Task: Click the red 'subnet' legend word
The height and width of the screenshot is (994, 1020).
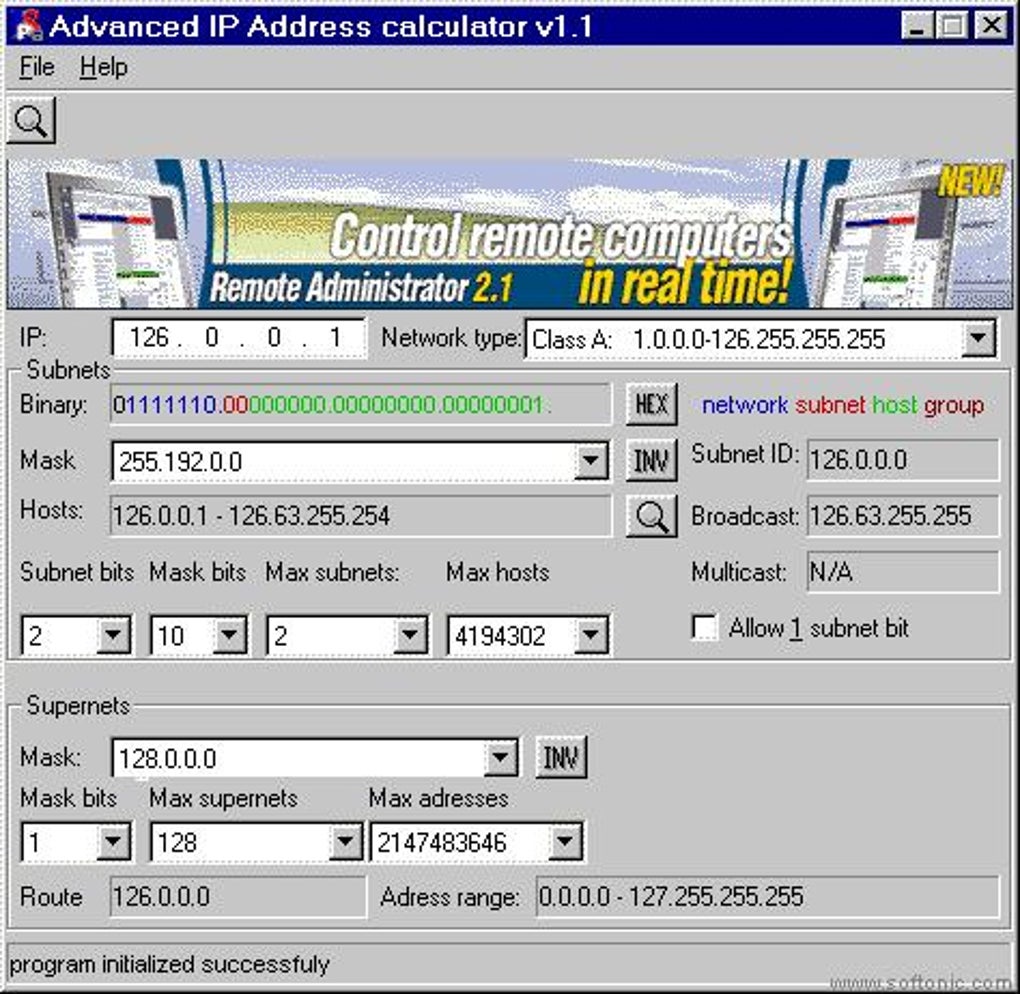Action: pos(830,405)
